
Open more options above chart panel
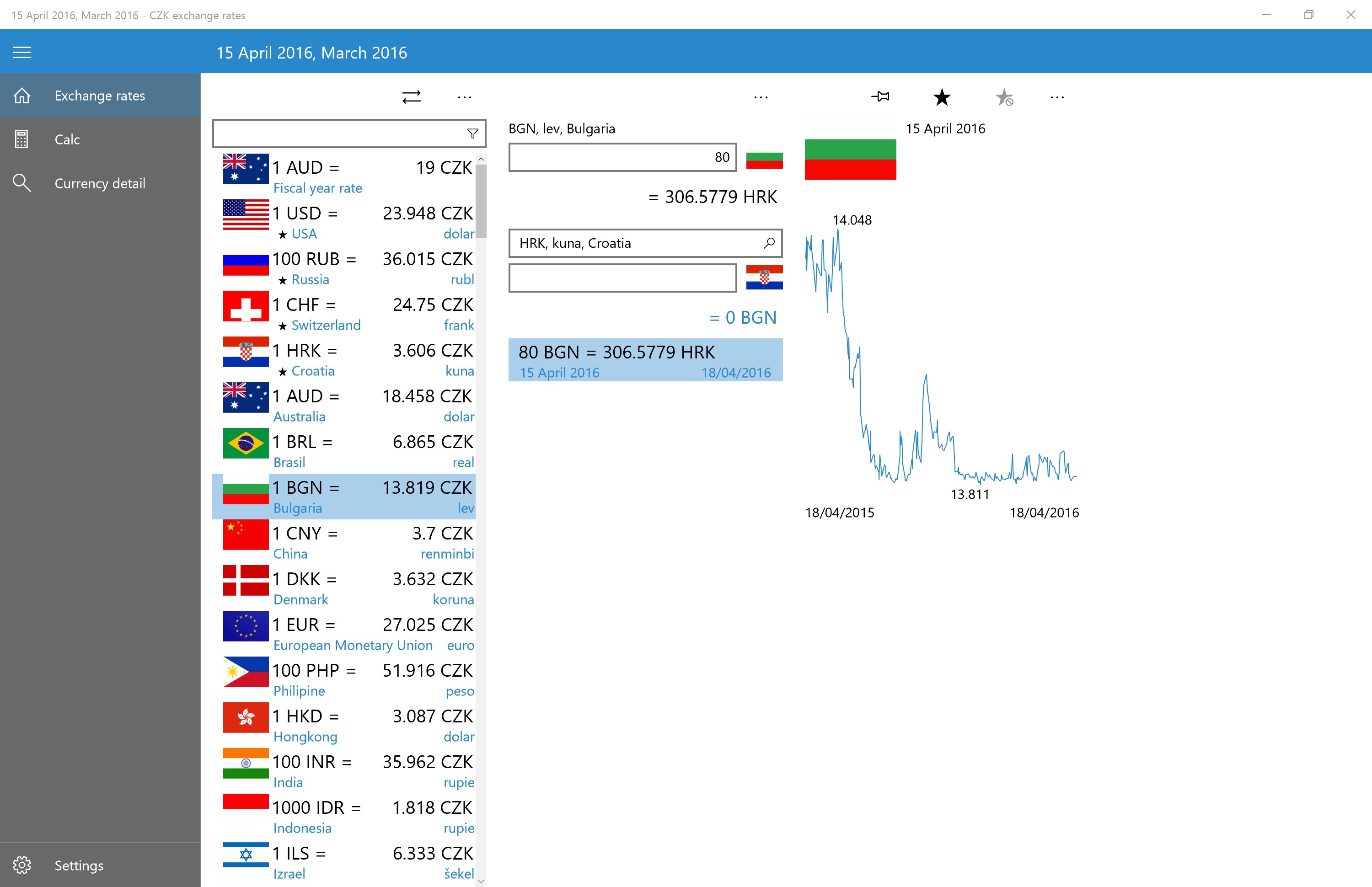point(1057,97)
